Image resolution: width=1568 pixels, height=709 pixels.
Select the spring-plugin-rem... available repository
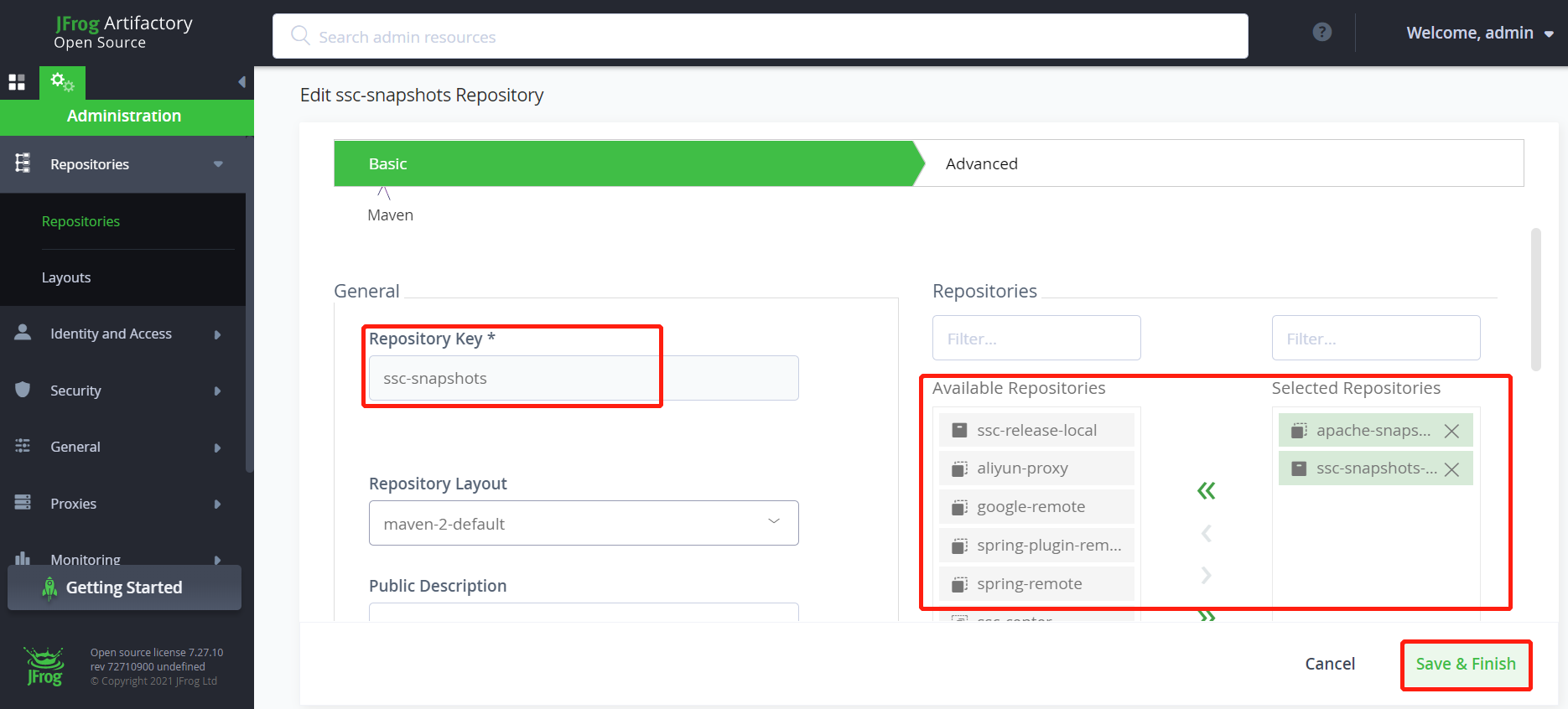point(1036,546)
